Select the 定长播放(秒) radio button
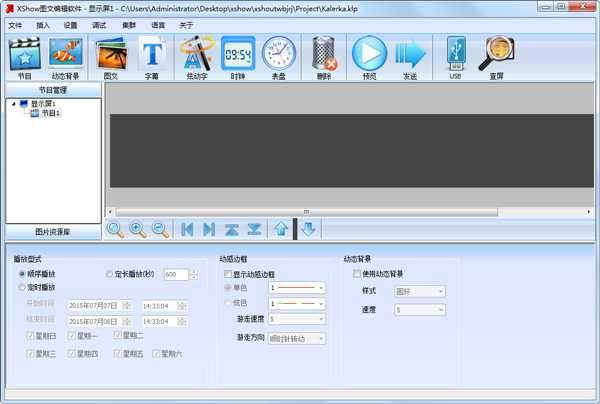This screenshot has height=404, width=600. 109,274
